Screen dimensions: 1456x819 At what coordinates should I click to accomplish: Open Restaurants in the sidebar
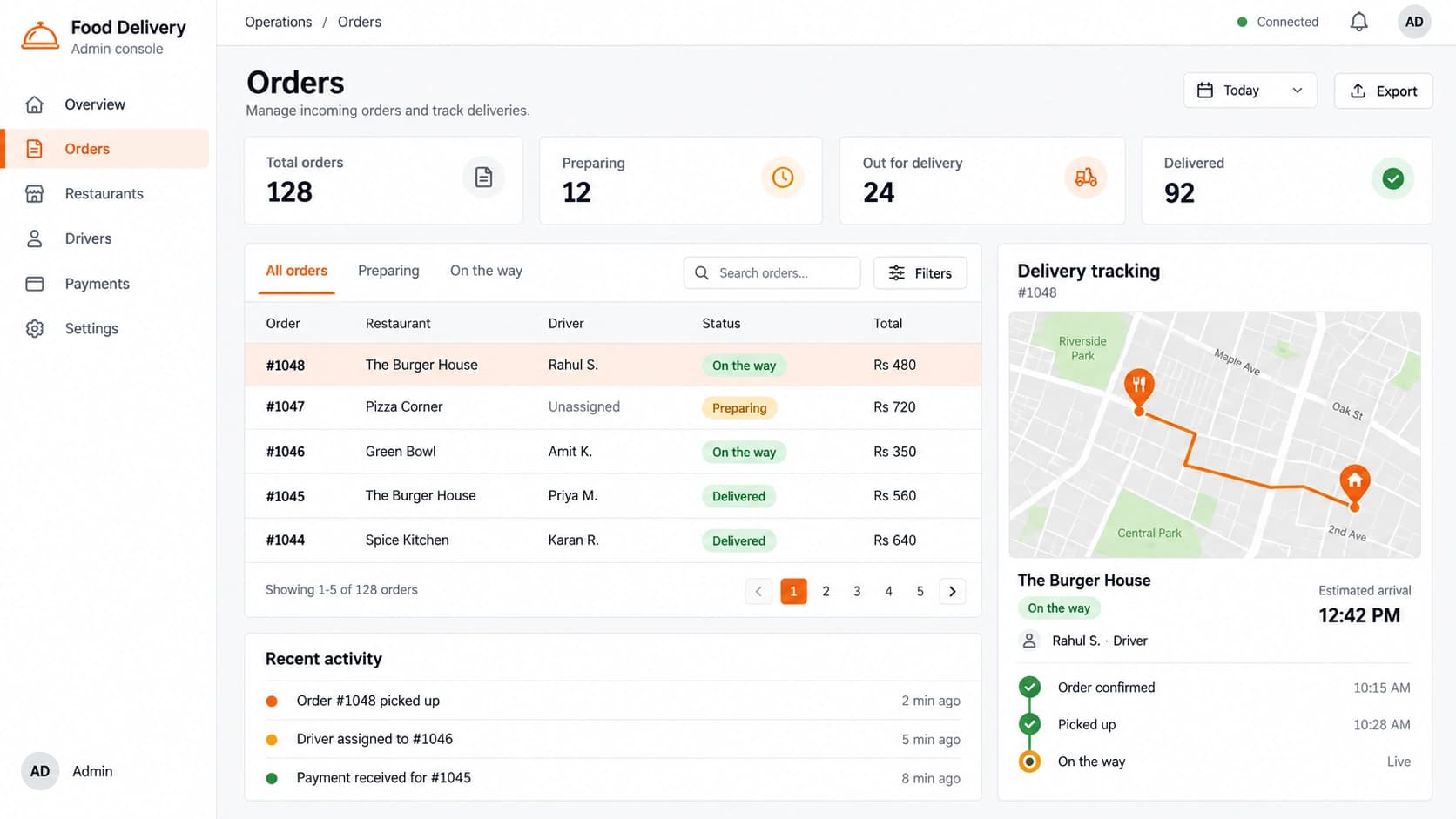[x=104, y=193]
